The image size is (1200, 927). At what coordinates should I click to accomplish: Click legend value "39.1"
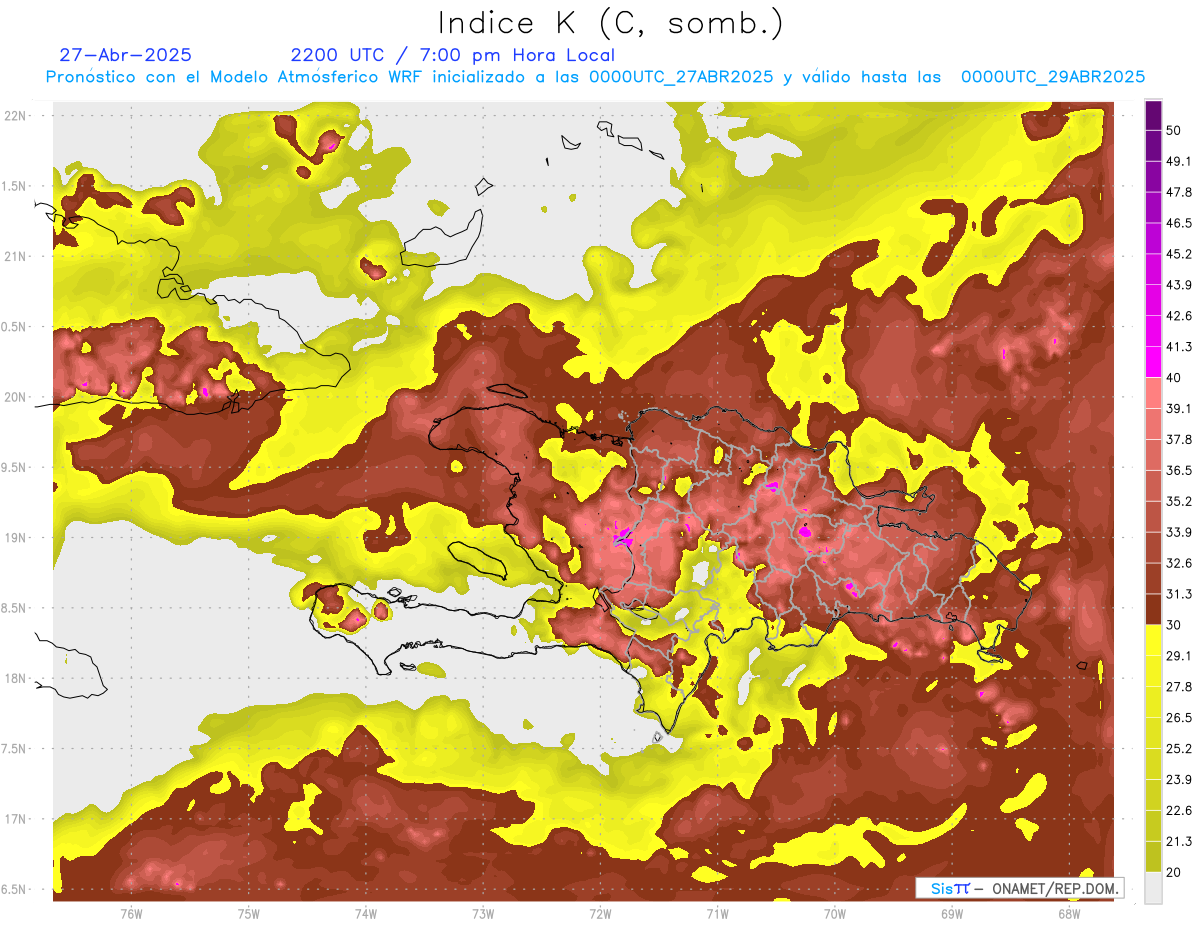[x=1179, y=409]
